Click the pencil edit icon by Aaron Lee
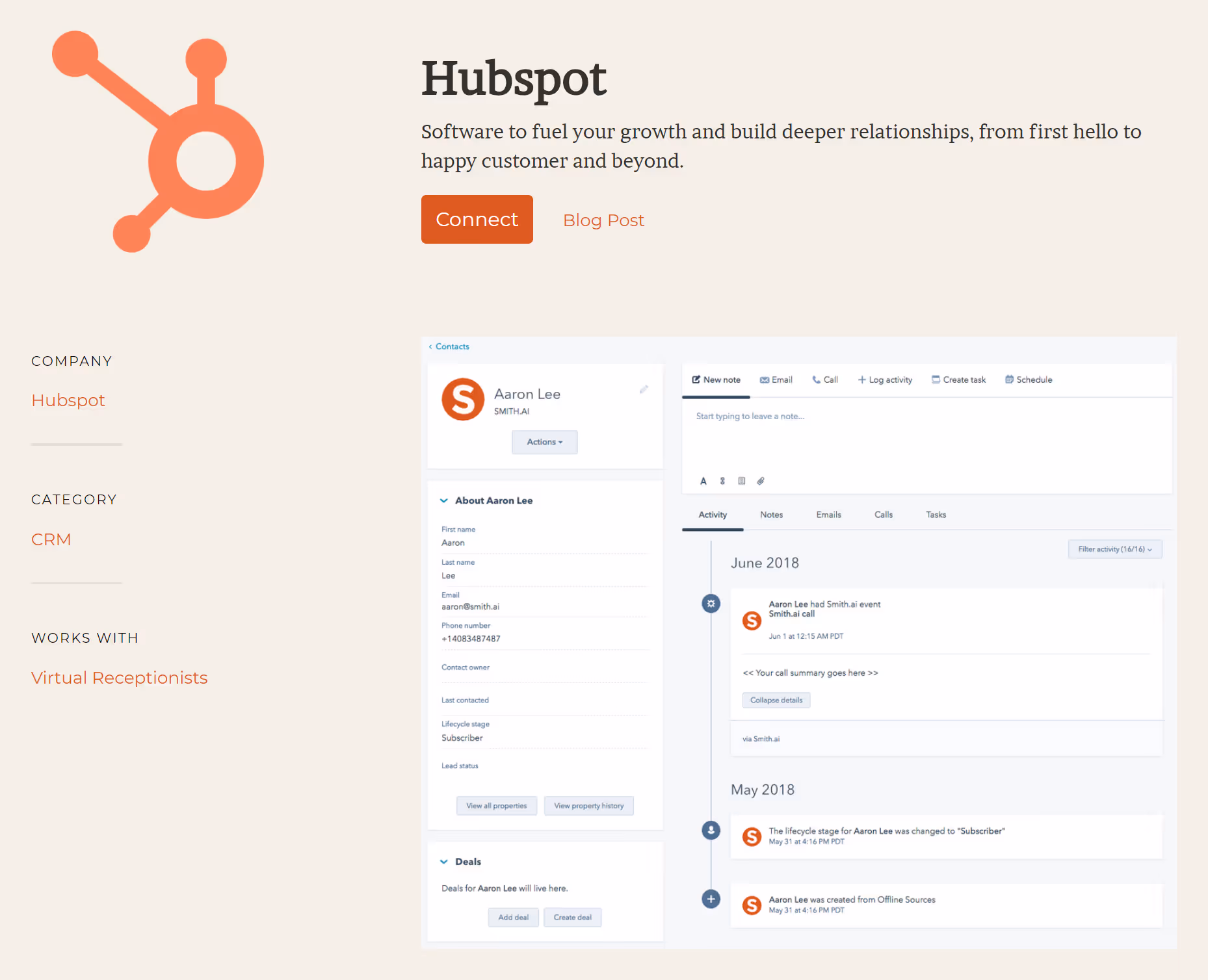Image resolution: width=1208 pixels, height=980 pixels. point(644,389)
